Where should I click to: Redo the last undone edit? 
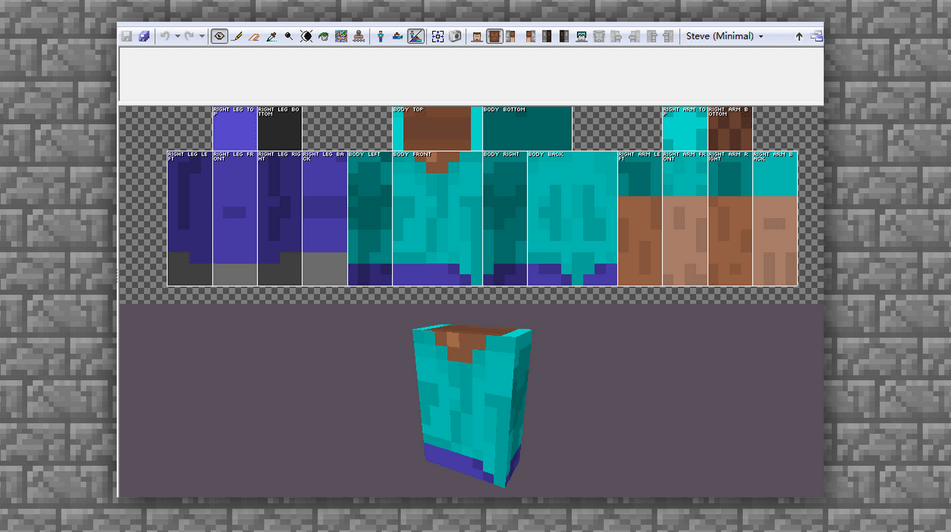189,36
